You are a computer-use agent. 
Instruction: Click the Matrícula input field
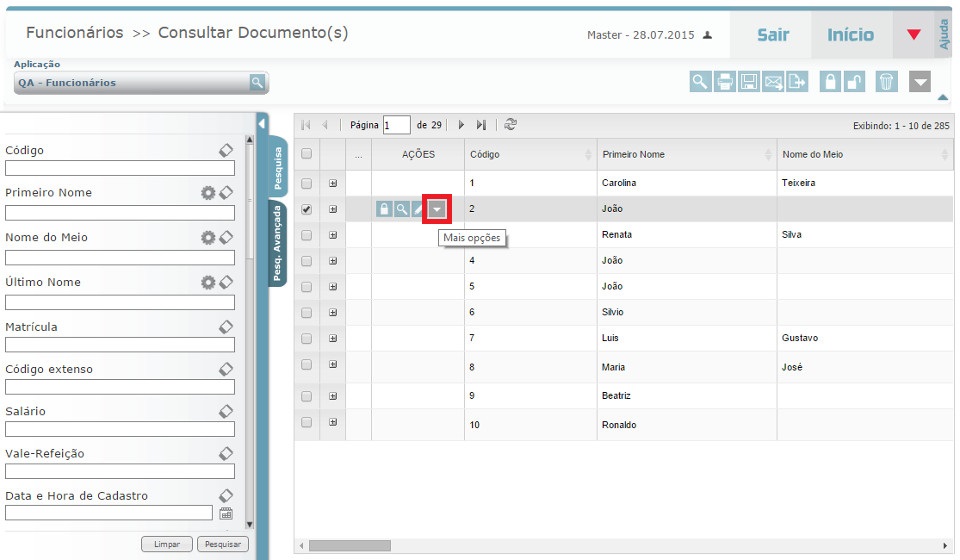(120, 345)
